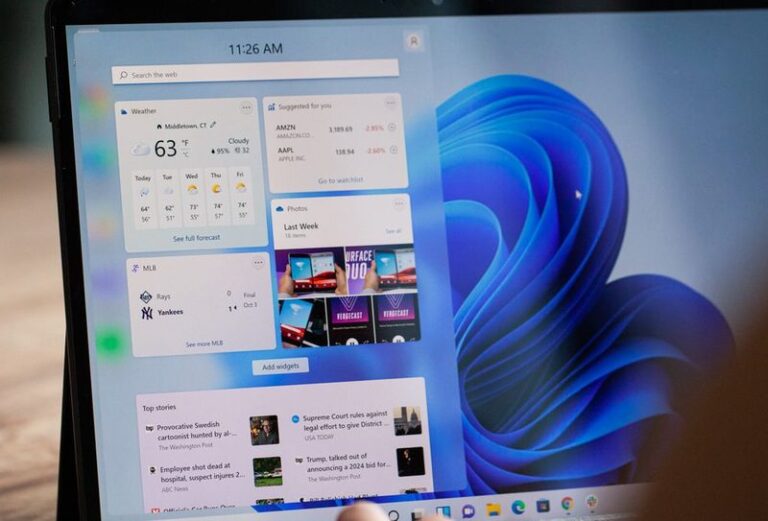Edit location pencil next to Middletown, CT
Screen dimensions: 768x521
pyautogui.click(x=213, y=125)
